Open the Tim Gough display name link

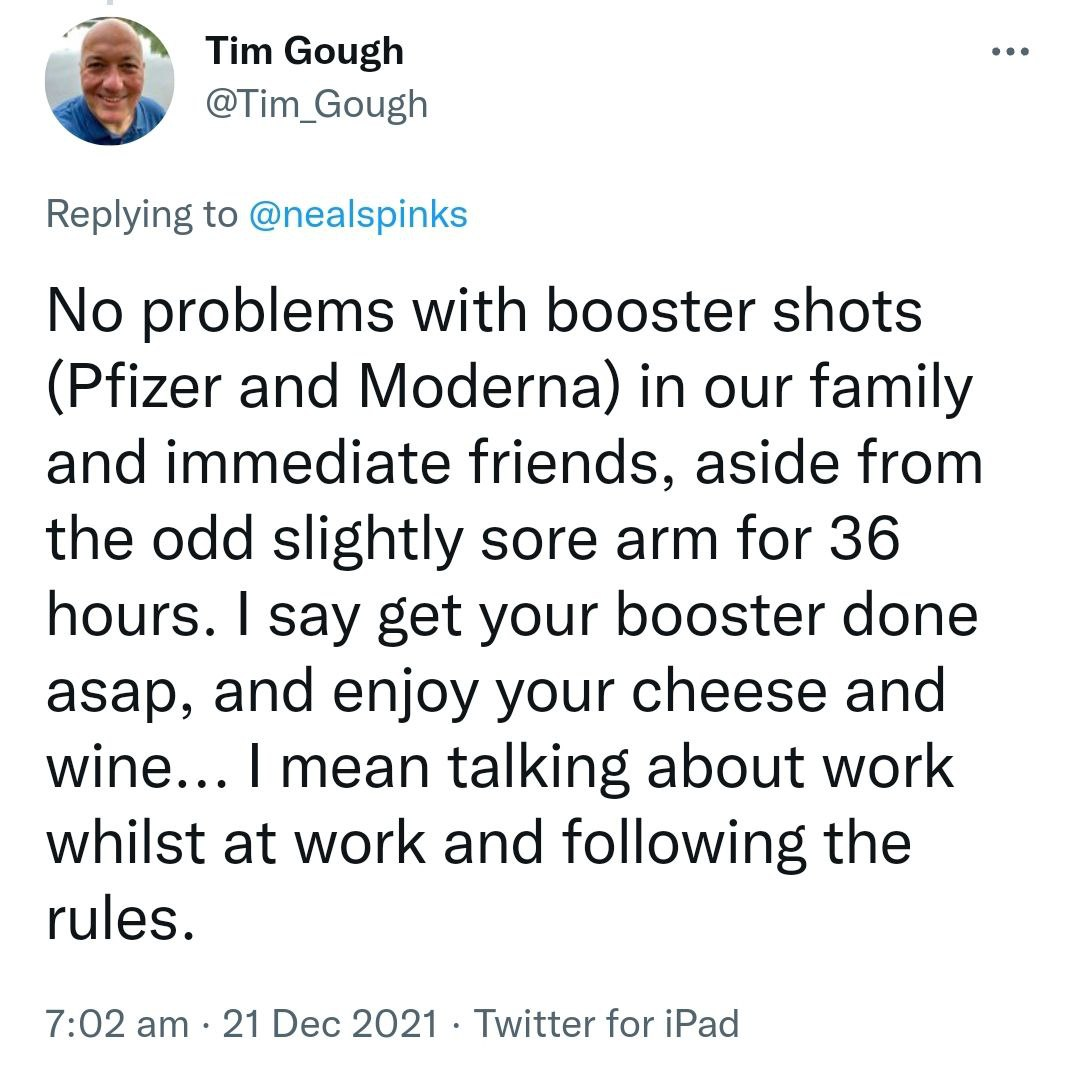(305, 51)
